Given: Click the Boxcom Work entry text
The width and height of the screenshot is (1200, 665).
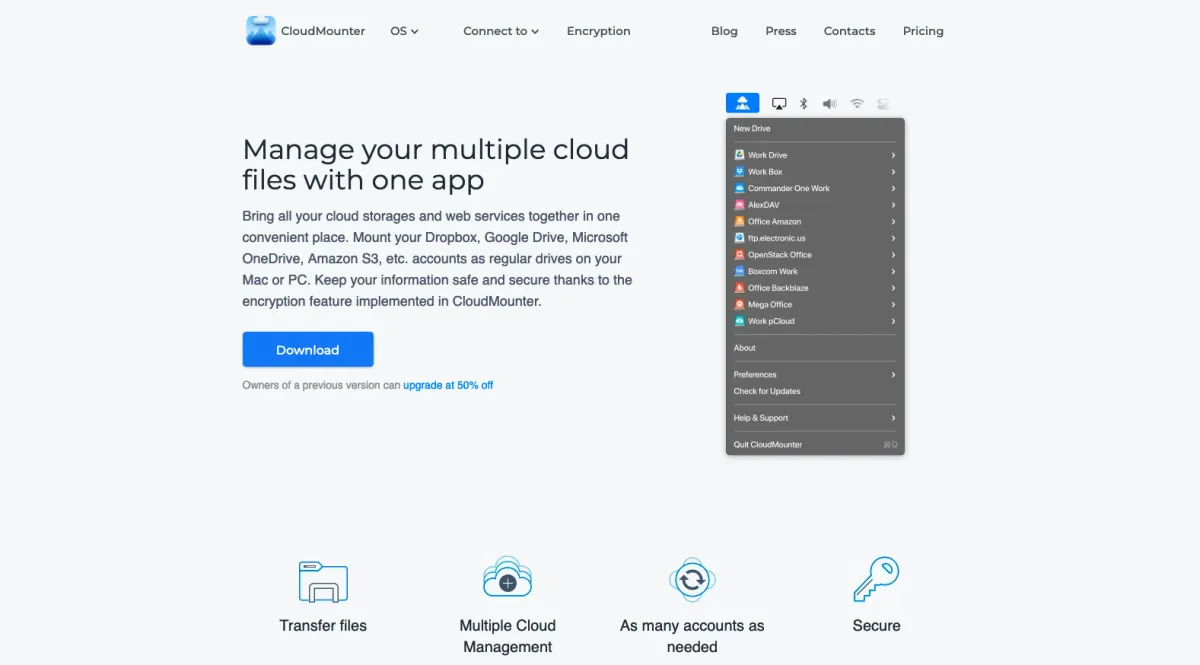Looking at the screenshot, I should (x=773, y=271).
